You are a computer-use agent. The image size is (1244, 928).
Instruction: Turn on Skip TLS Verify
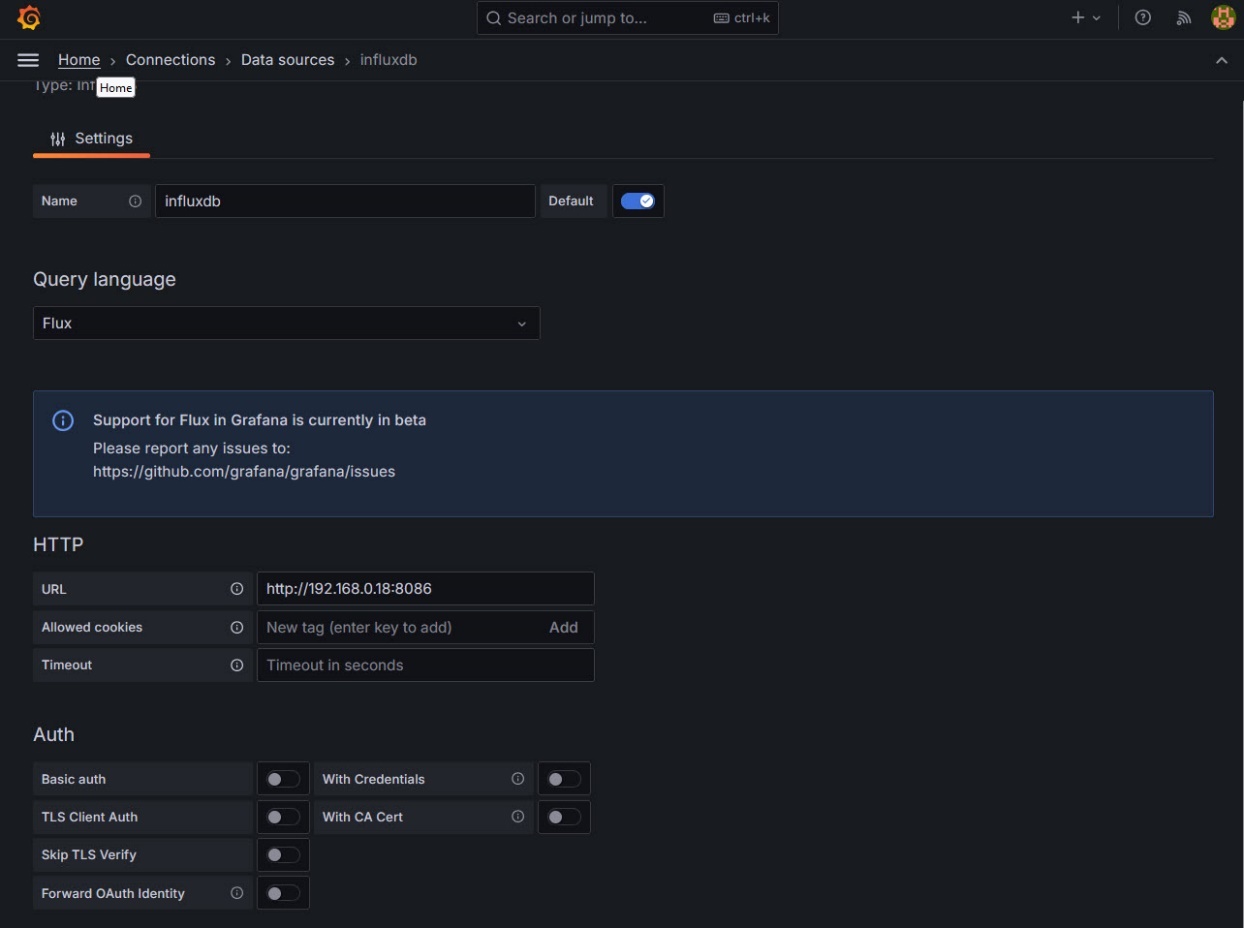283,854
